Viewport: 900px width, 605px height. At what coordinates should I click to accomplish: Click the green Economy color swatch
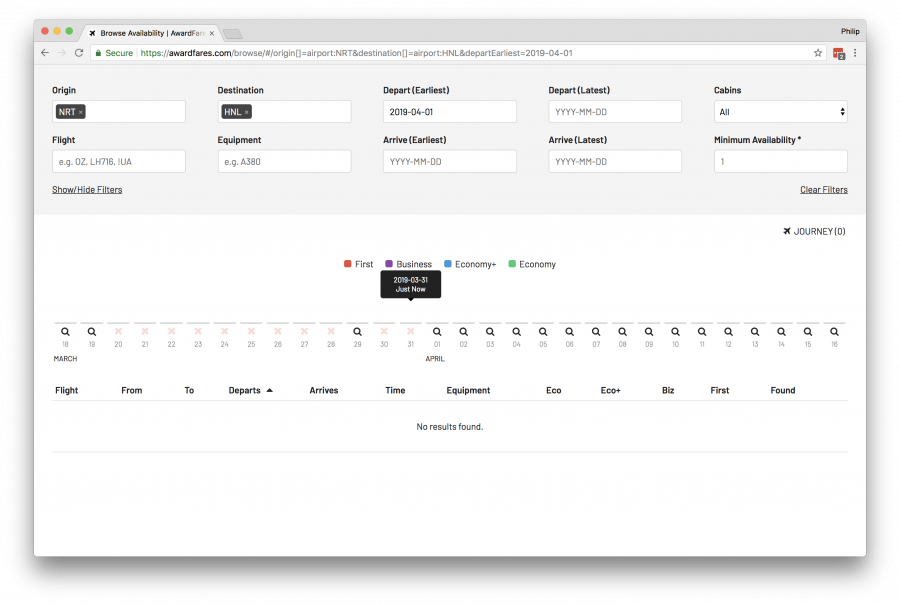point(512,264)
